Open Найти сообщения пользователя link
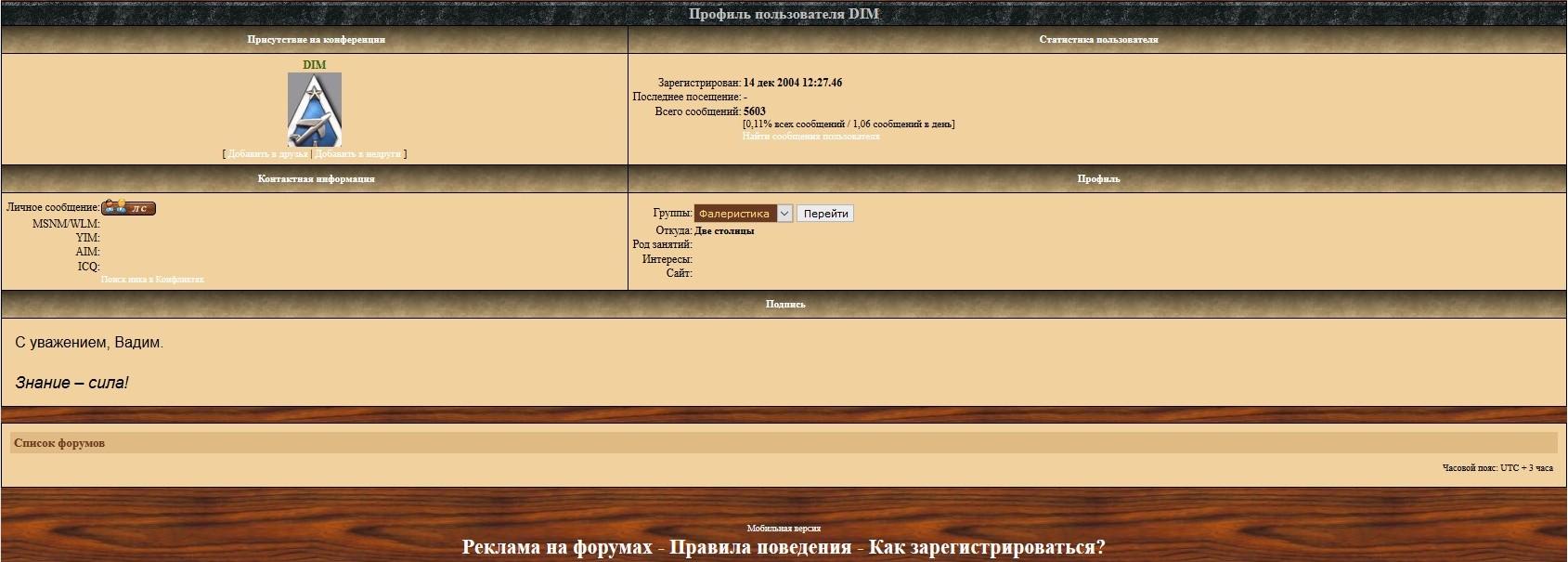The width and height of the screenshot is (1568, 562). (x=810, y=137)
